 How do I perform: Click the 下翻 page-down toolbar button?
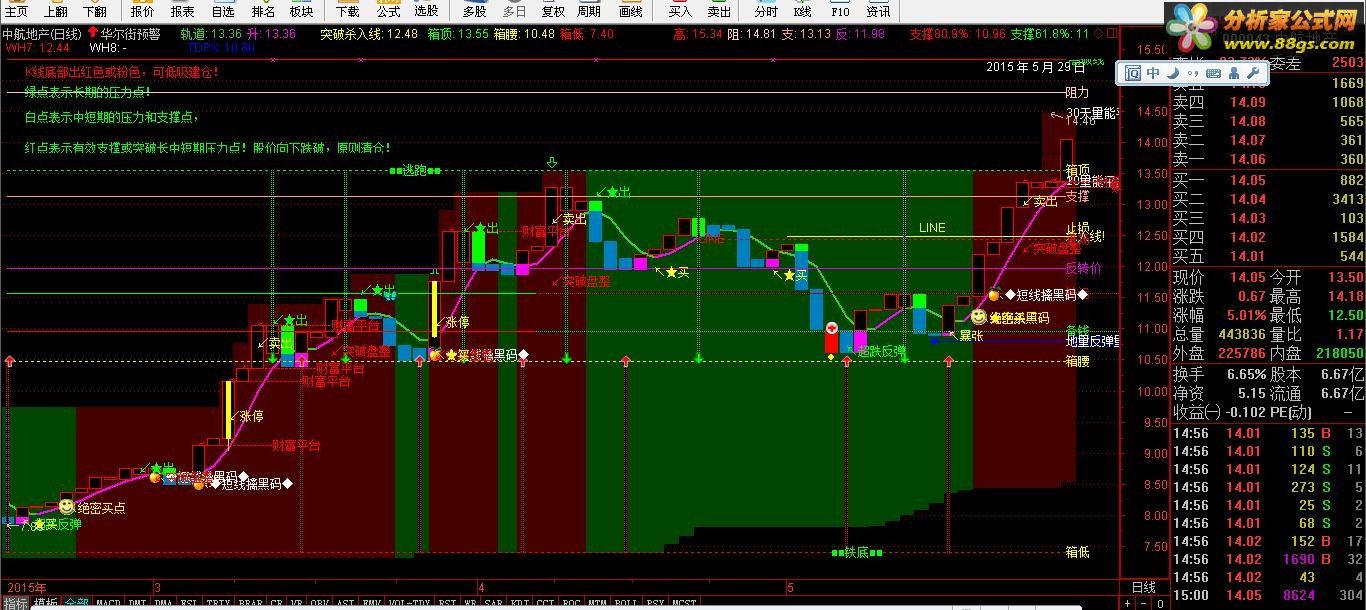click(94, 12)
